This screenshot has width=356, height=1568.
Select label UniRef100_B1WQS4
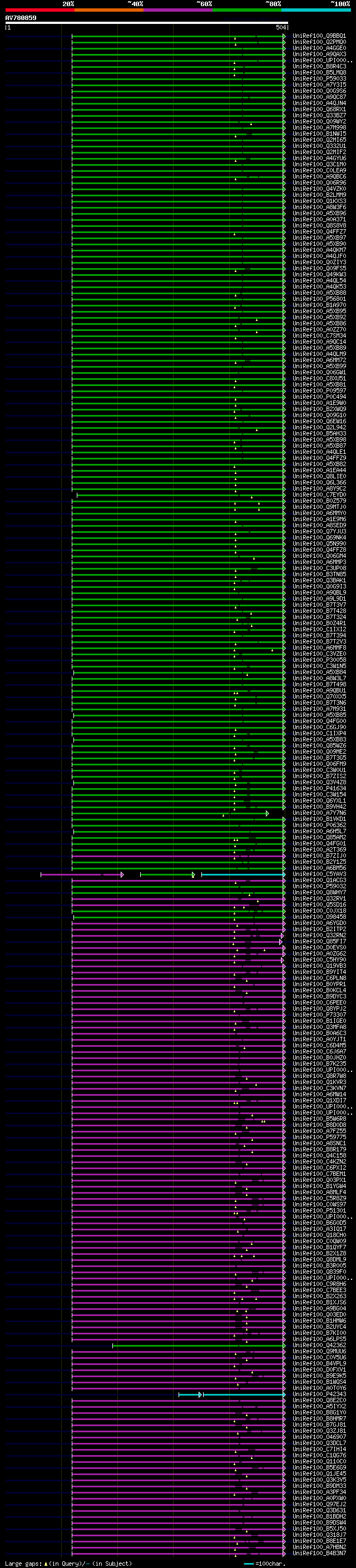319,1382
